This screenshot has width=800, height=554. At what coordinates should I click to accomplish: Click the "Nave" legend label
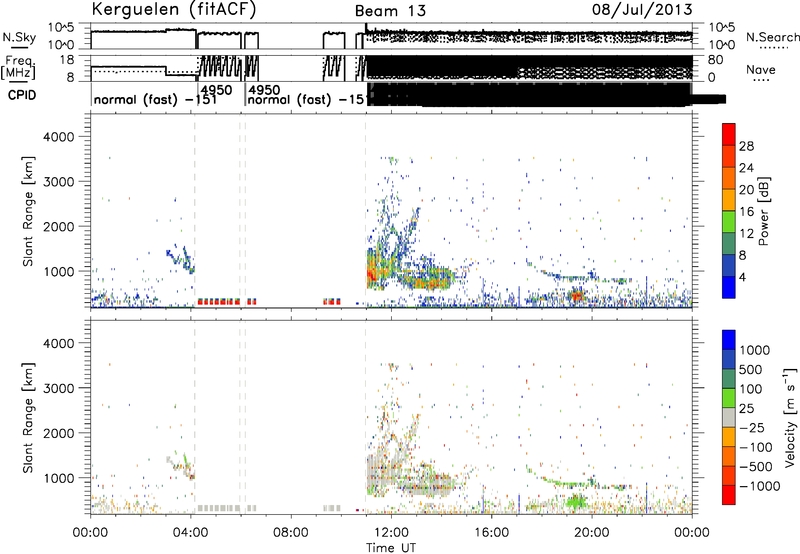coord(761,69)
